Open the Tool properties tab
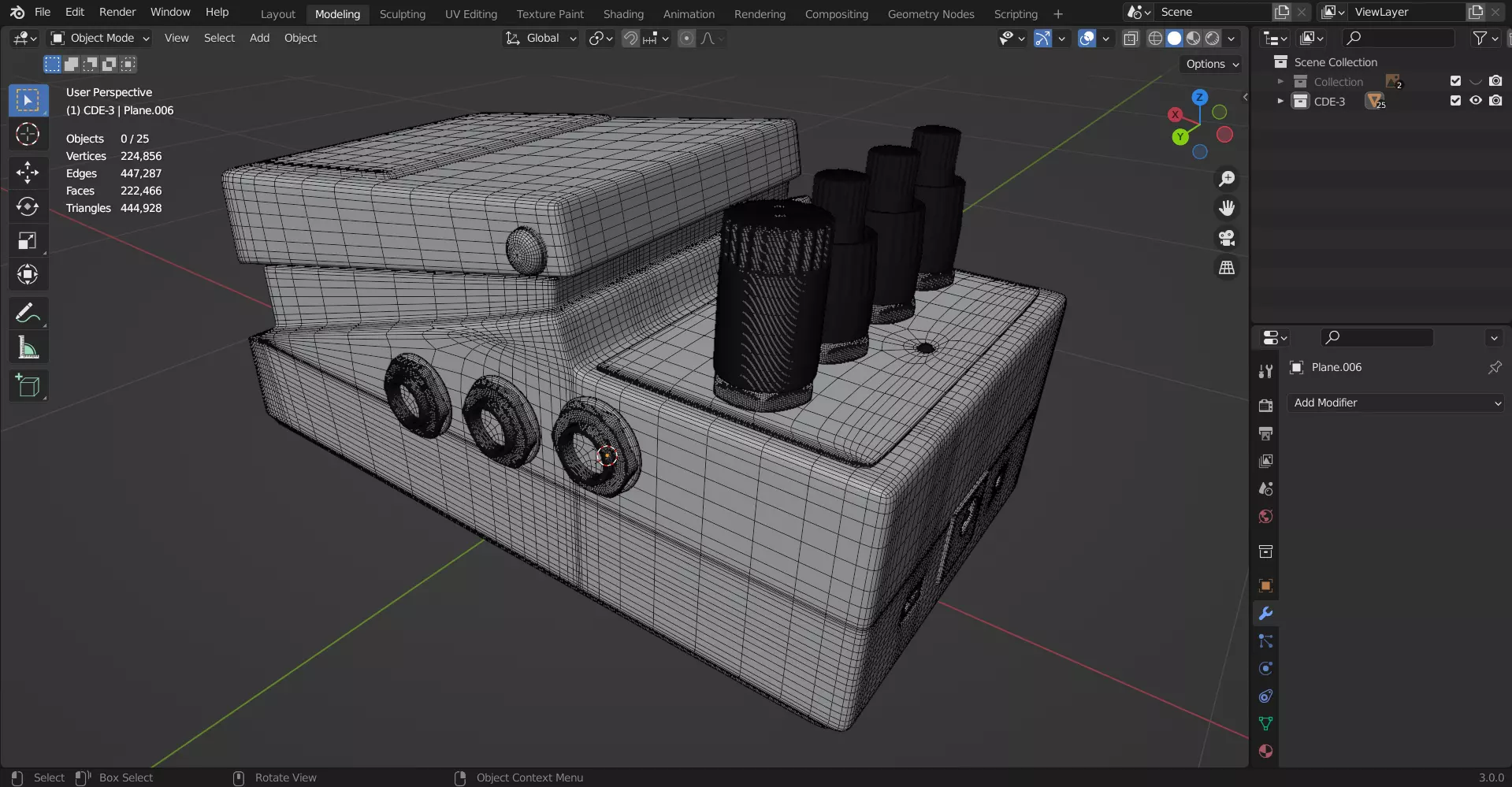This screenshot has width=1512, height=787. tap(1265, 372)
